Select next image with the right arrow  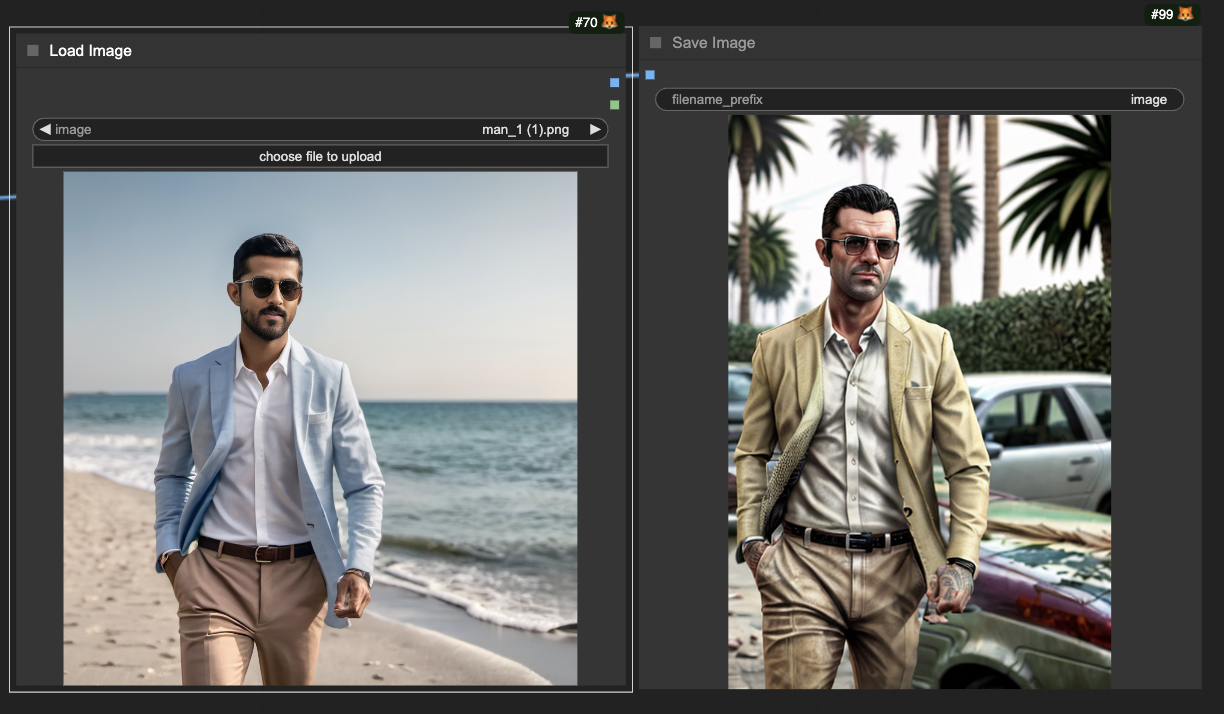click(595, 130)
